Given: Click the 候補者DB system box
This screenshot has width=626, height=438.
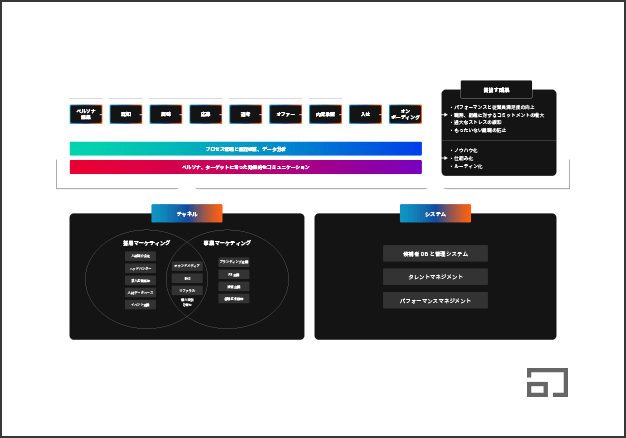Looking at the screenshot, I should (x=436, y=254).
